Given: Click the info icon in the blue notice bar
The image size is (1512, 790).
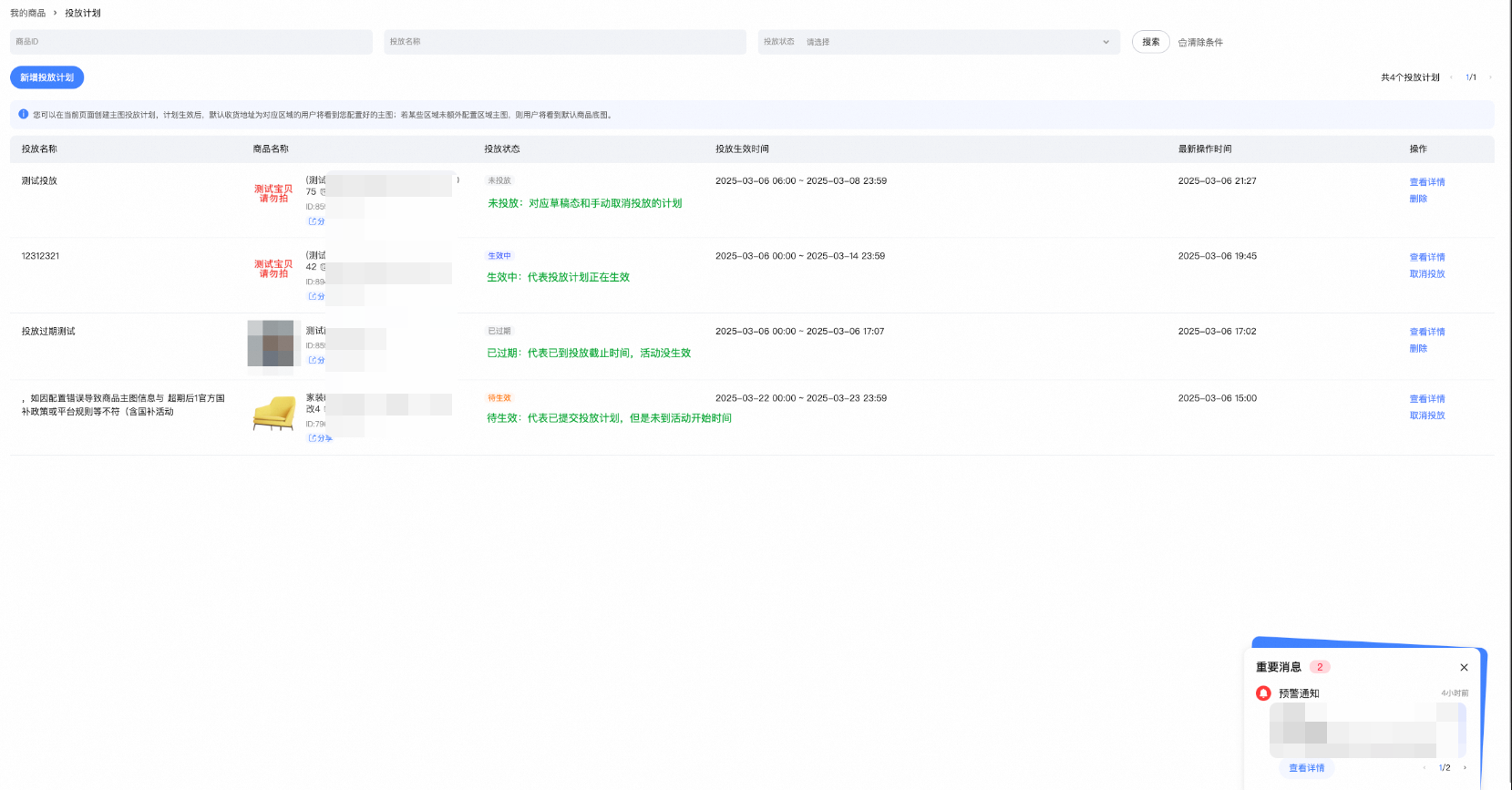Looking at the screenshot, I should pyautogui.click(x=24, y=114).
